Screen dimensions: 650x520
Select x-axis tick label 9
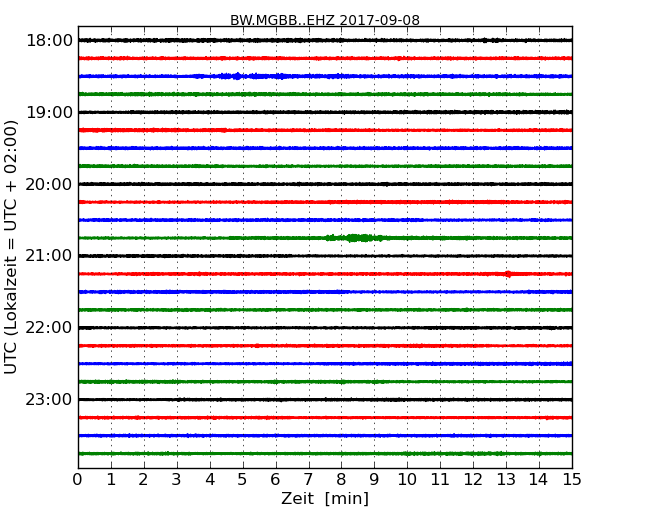[x=374, y=479]
